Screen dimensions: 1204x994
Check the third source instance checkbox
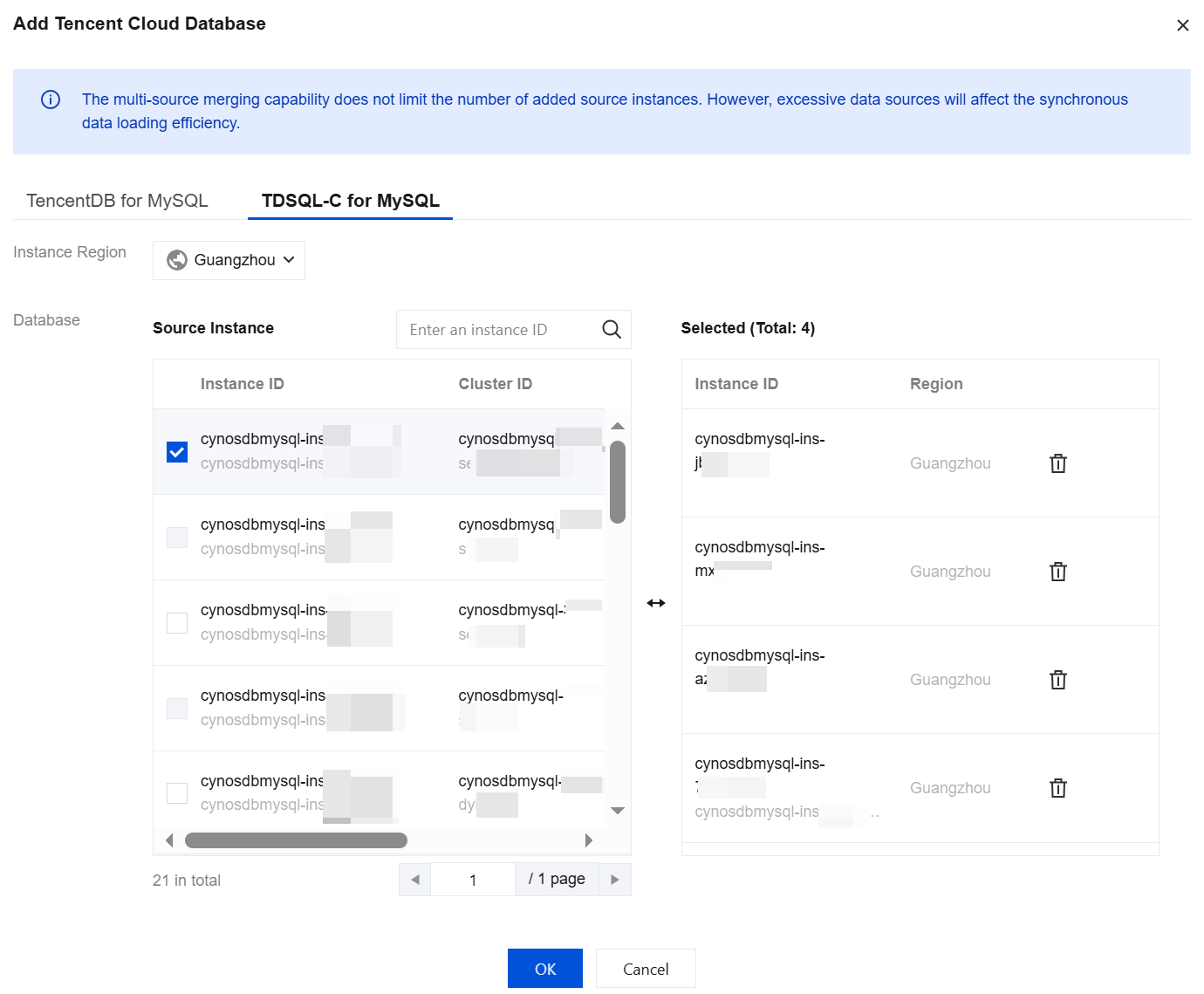(177, 622)
